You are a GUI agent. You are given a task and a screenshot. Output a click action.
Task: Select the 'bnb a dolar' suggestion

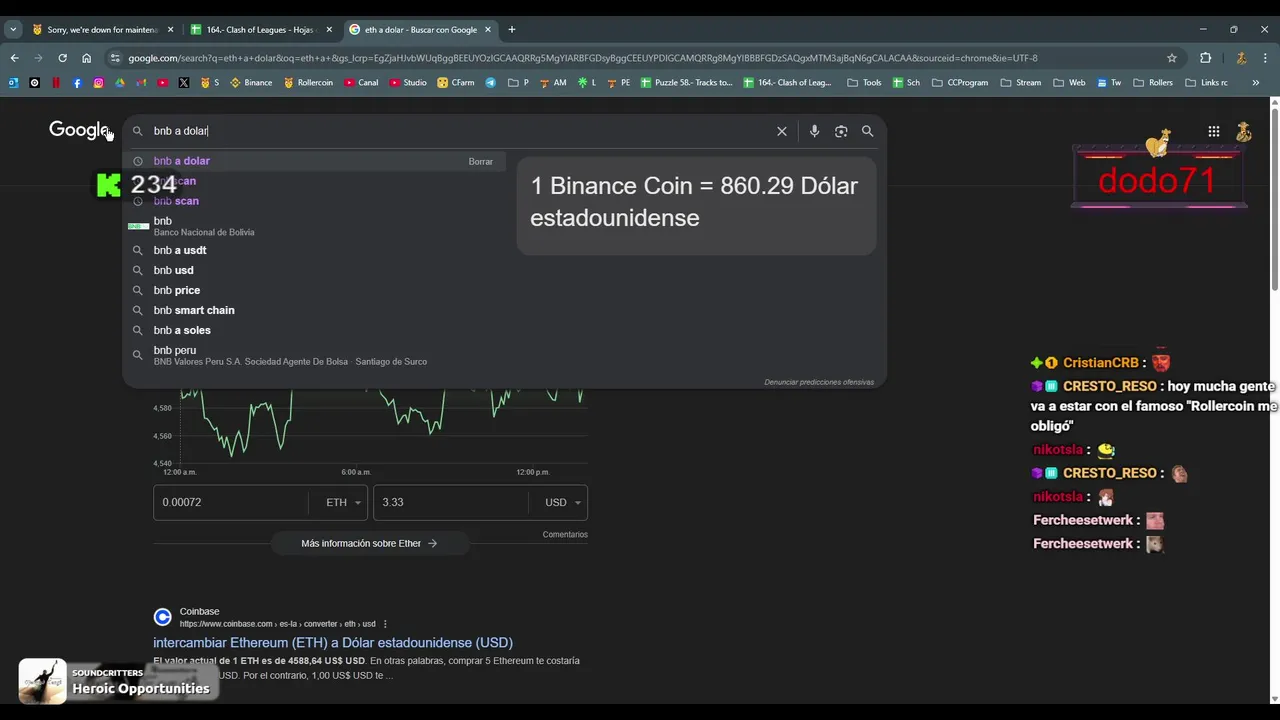click(315, 161)
